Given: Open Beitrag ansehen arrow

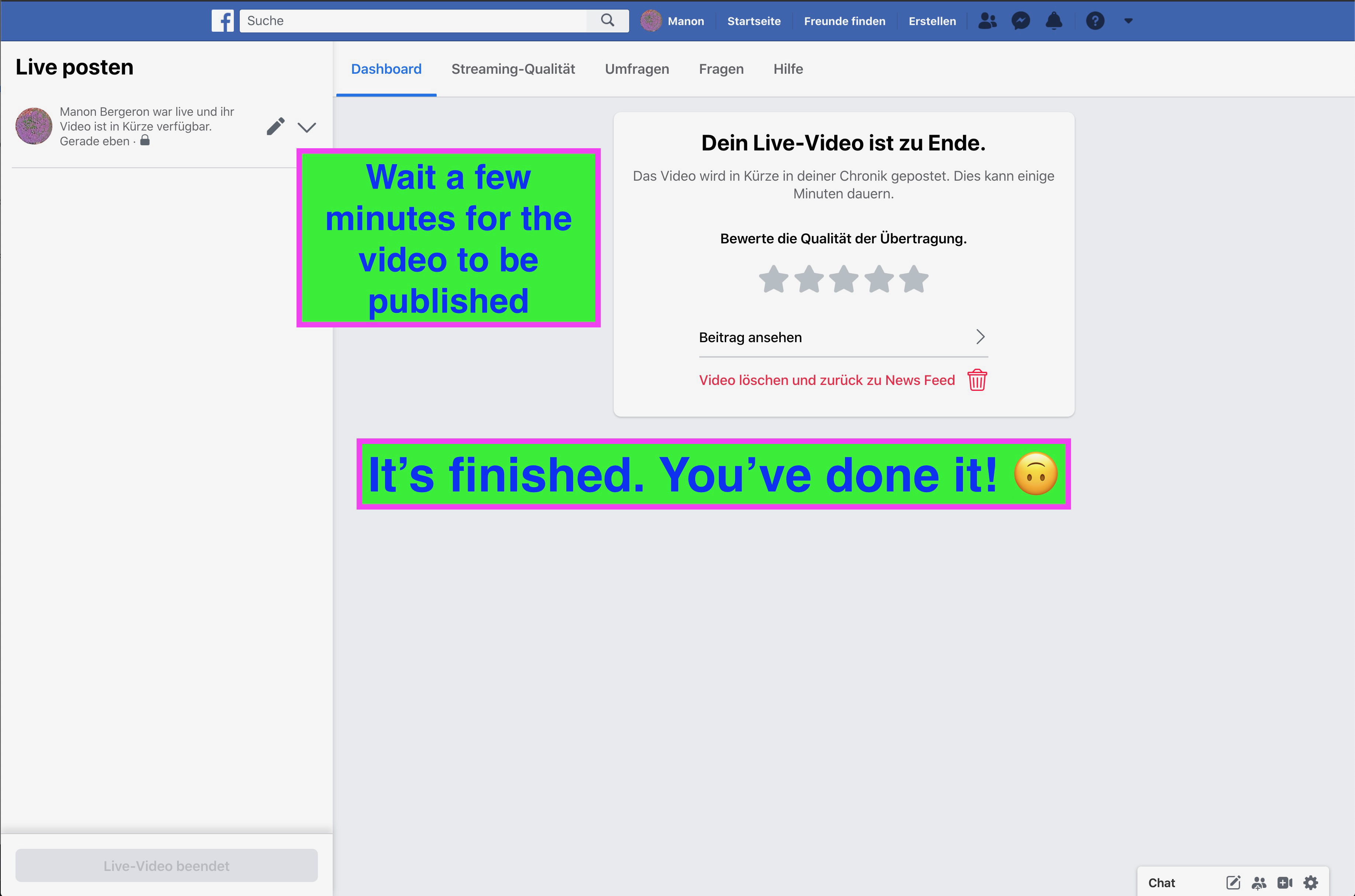Looking at the screenshot, I should [980, 337].
